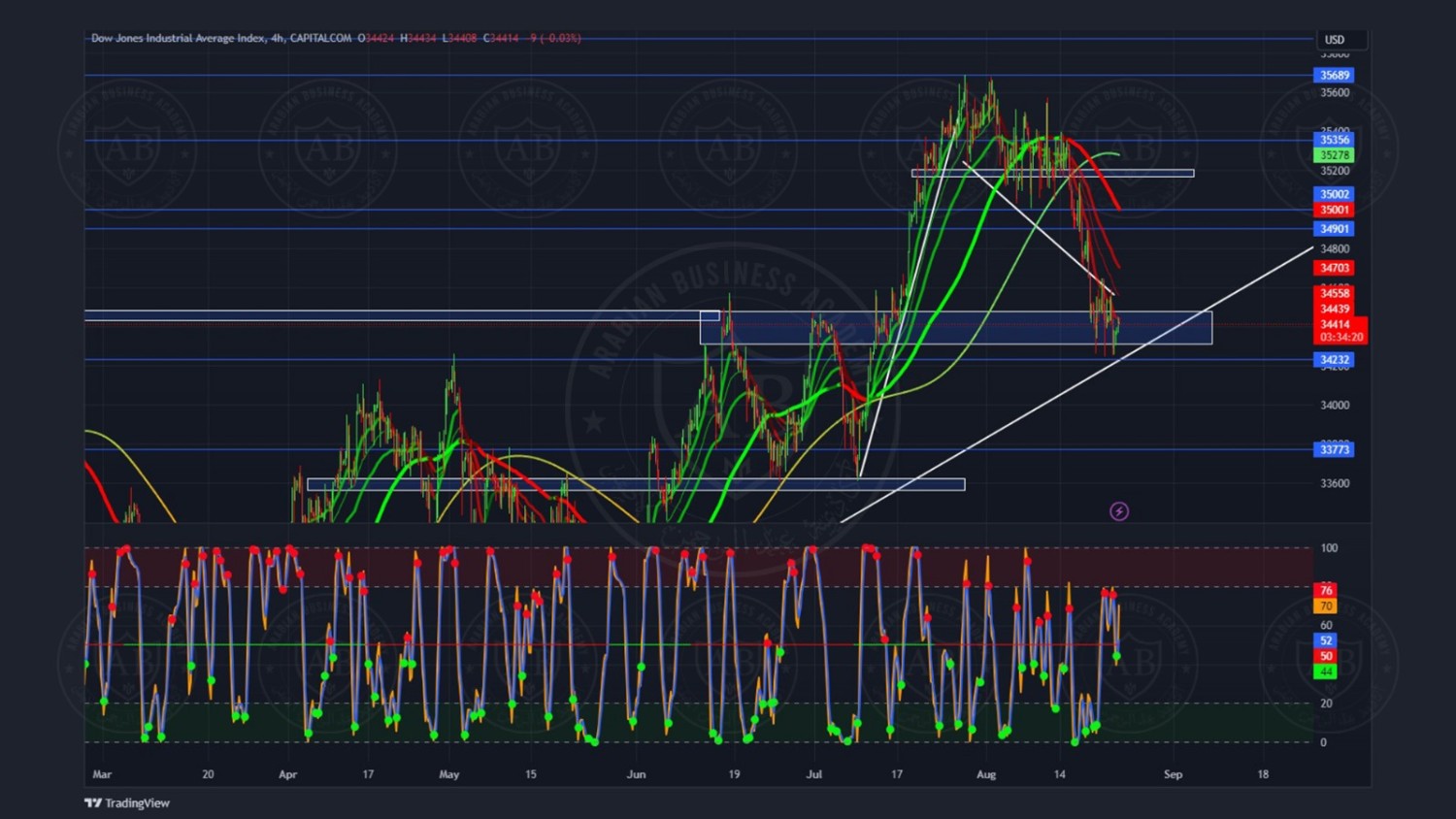This screenshot has width=1456, height=819.
Task: Select the red 34558 price label
Action: pos(1335,293)
